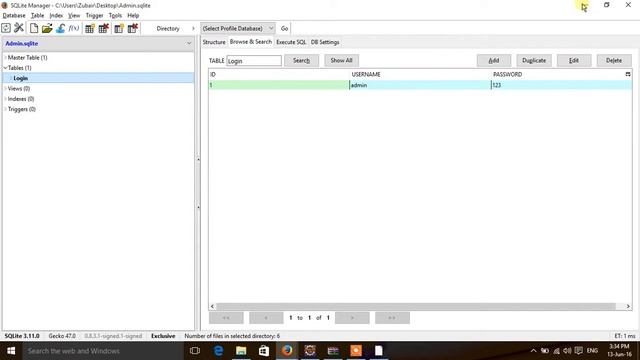
Task: Open the Table menu
Action: coord(38,16)
